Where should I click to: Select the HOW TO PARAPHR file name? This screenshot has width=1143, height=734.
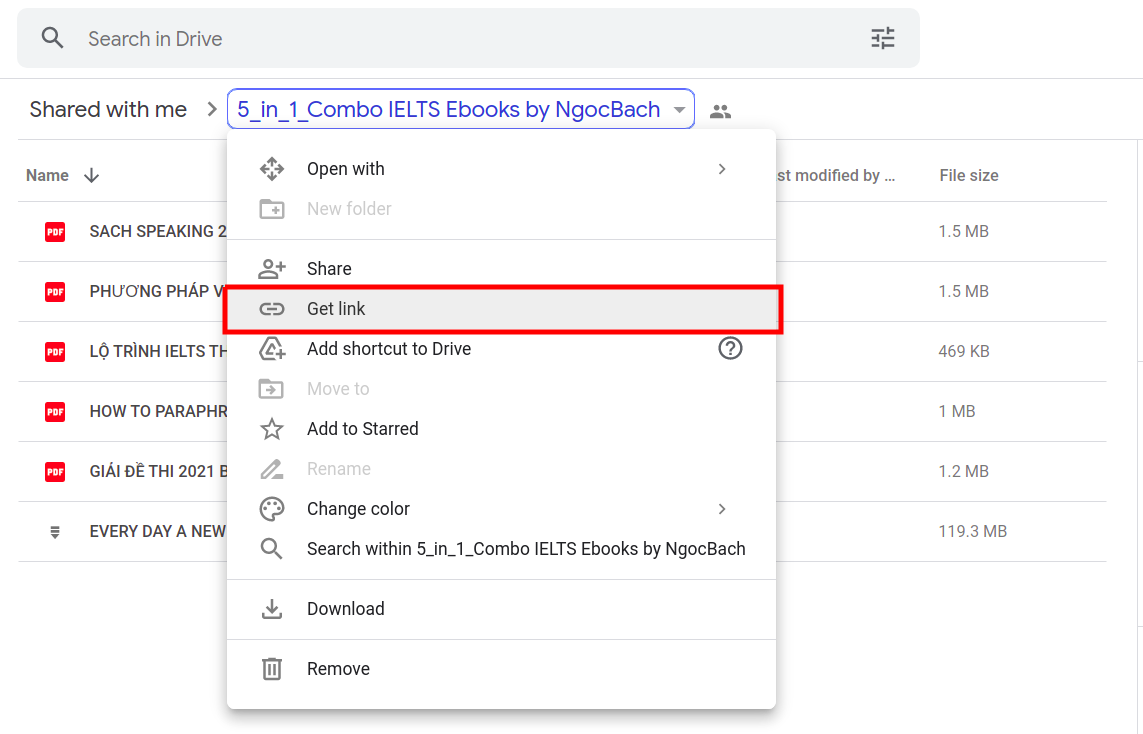[158, 411]
